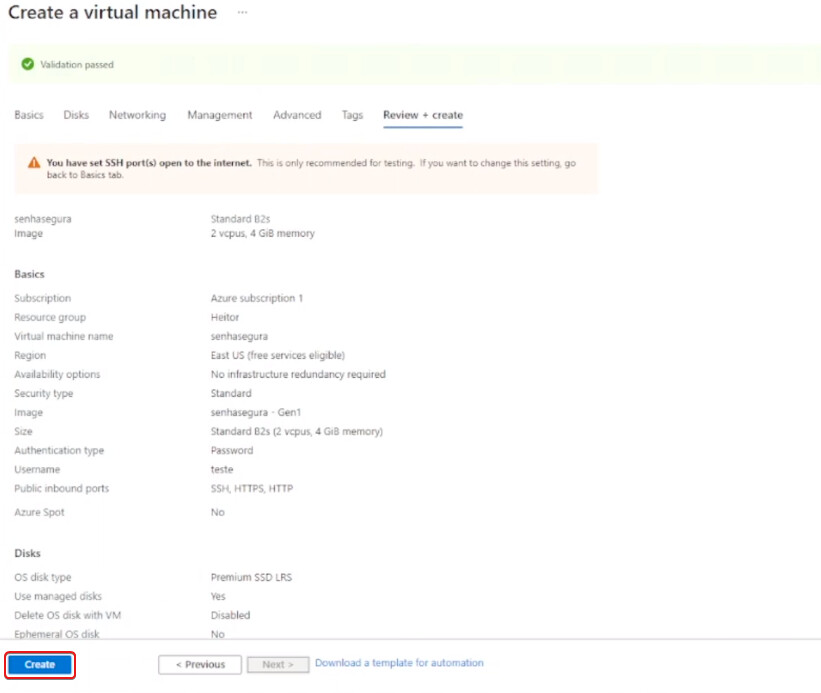Click the 'Use managed disks' label
This screenshot has height=693, width=821.
click(58, 596)
